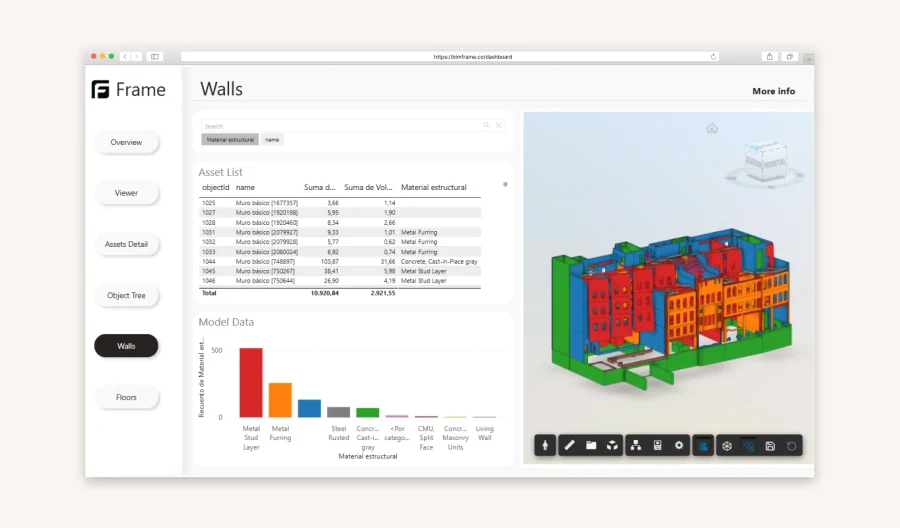This screenshot has width=900, height=528.
Task: Click the total value 10.920,84
Action: coord(325,293)
